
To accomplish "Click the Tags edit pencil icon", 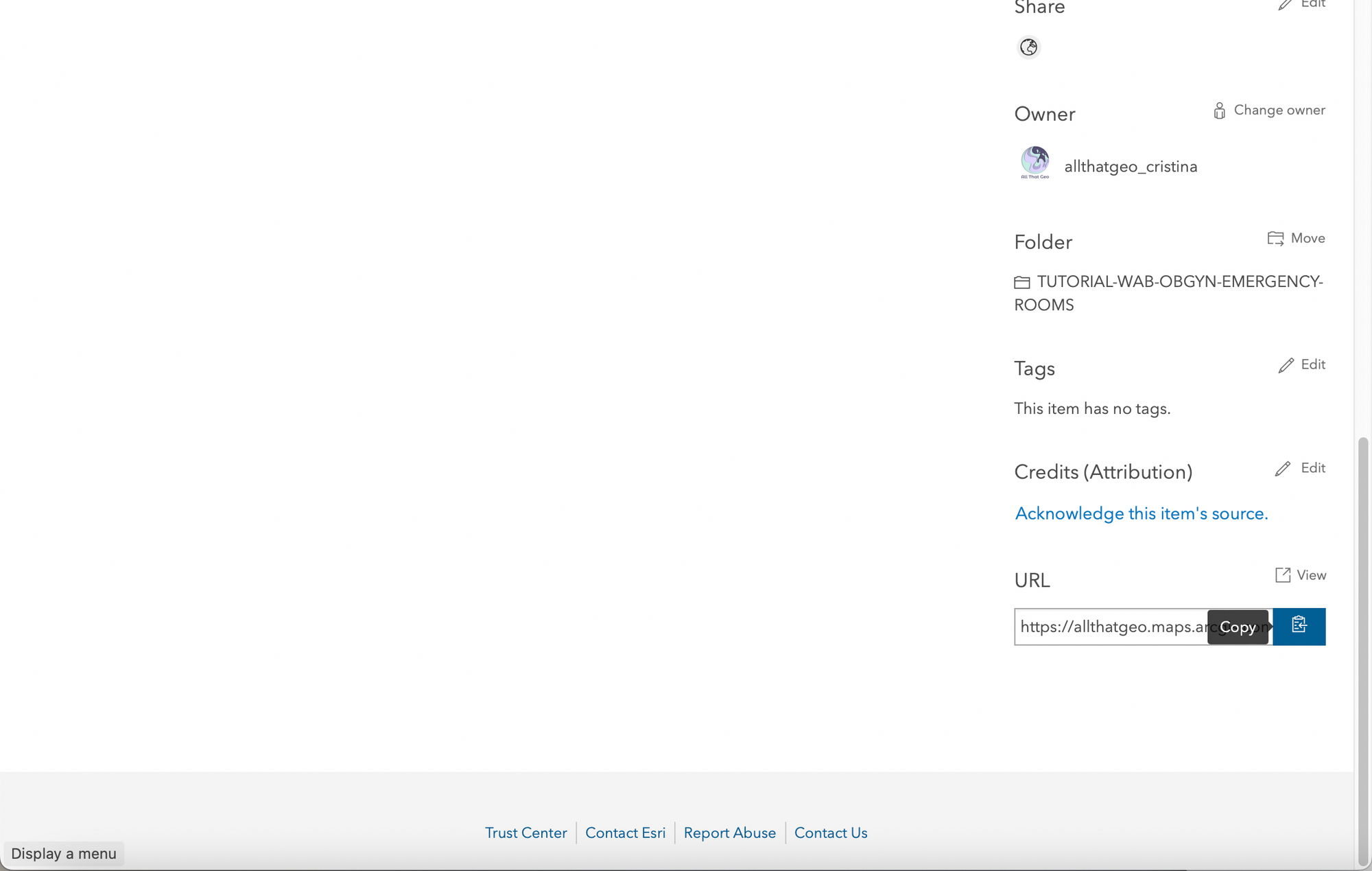I will pos(1286,365).
